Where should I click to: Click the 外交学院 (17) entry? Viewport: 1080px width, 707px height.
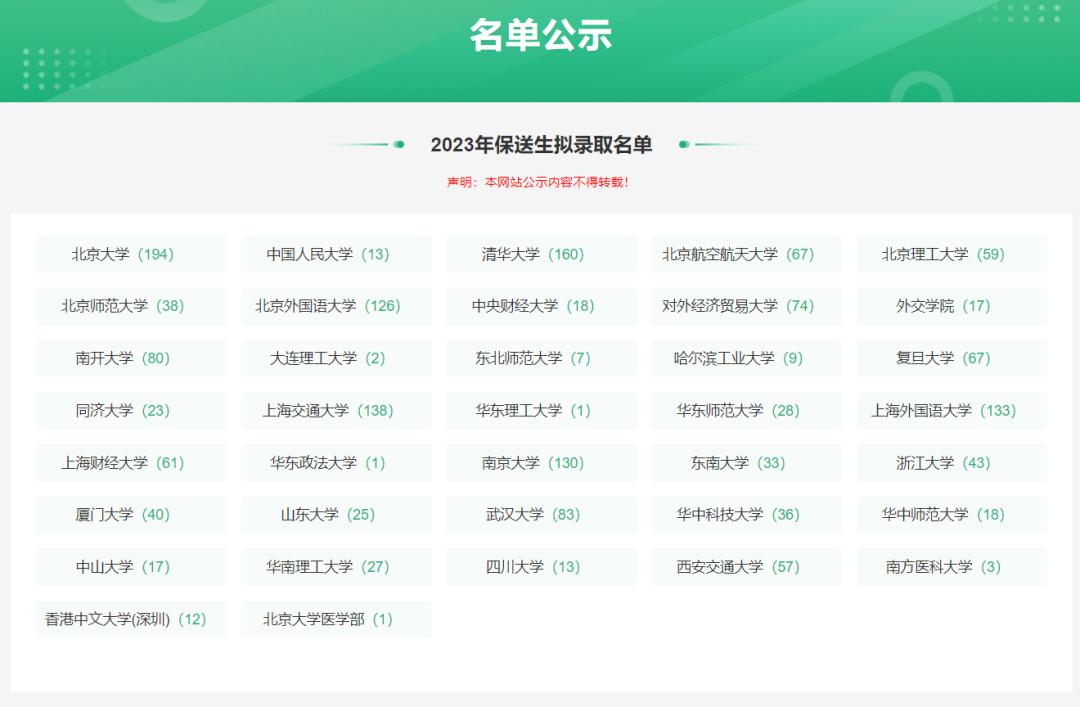tap(951, 306)
